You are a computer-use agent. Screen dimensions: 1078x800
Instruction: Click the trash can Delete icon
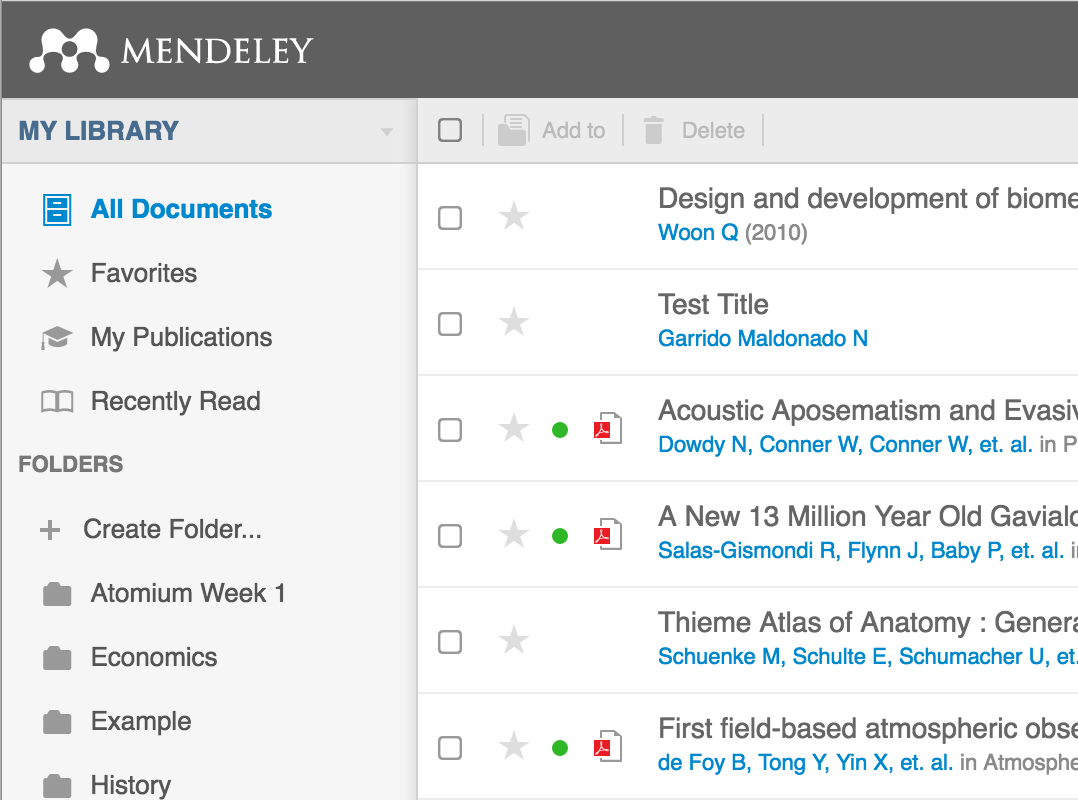653,130
